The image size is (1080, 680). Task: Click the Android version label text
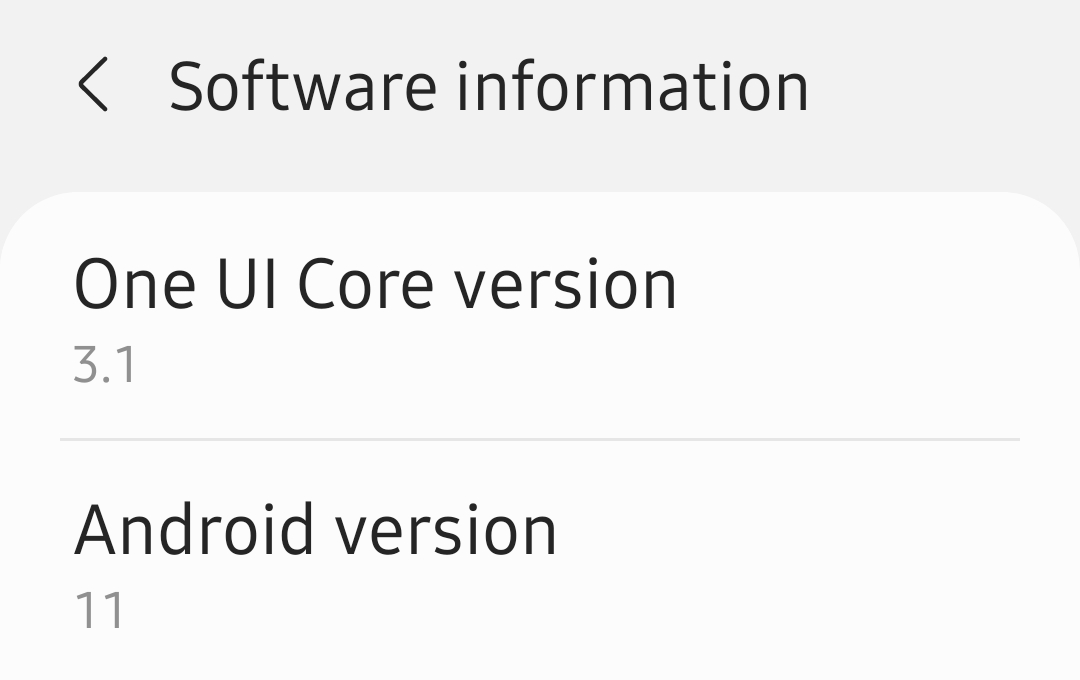pyautogui.click(x=318, y=527)
